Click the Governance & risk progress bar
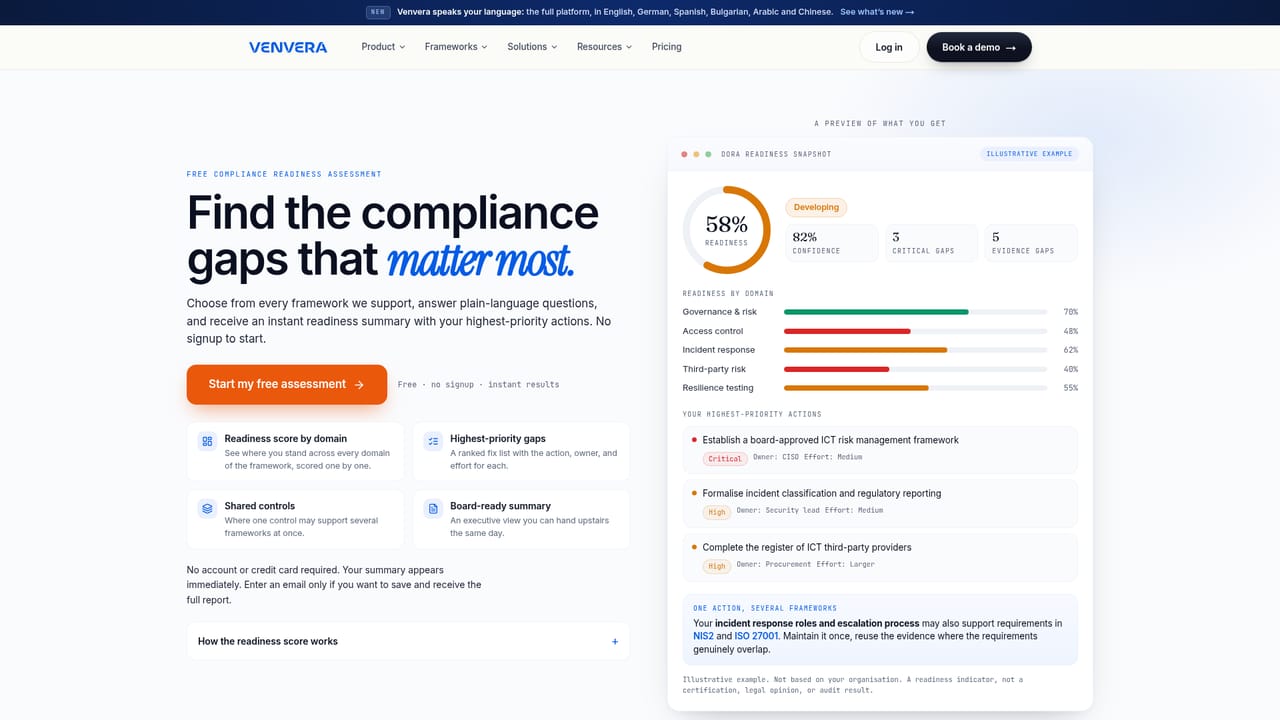 915,312
